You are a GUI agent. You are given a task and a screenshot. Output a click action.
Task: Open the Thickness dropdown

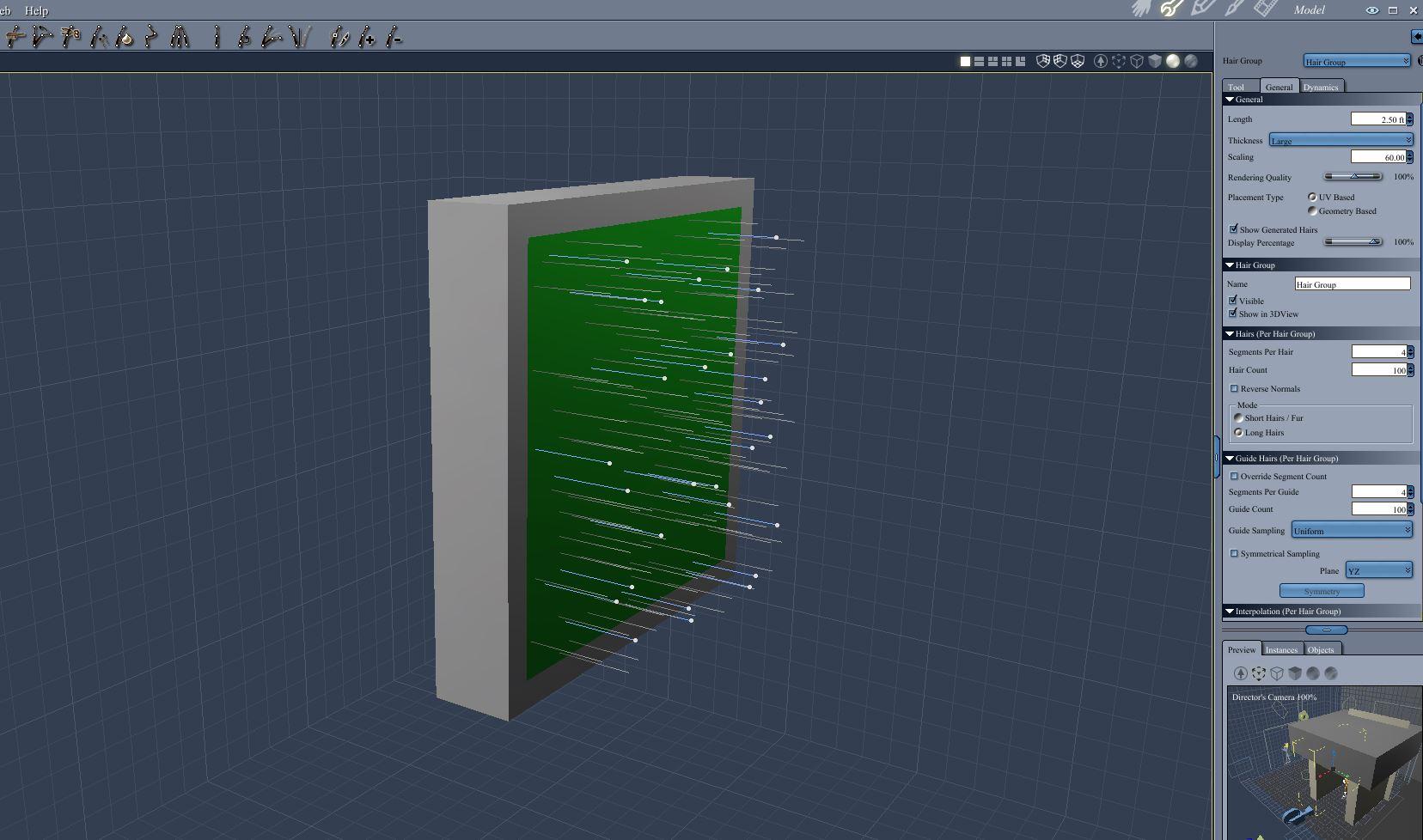[x=1341, y=140]
